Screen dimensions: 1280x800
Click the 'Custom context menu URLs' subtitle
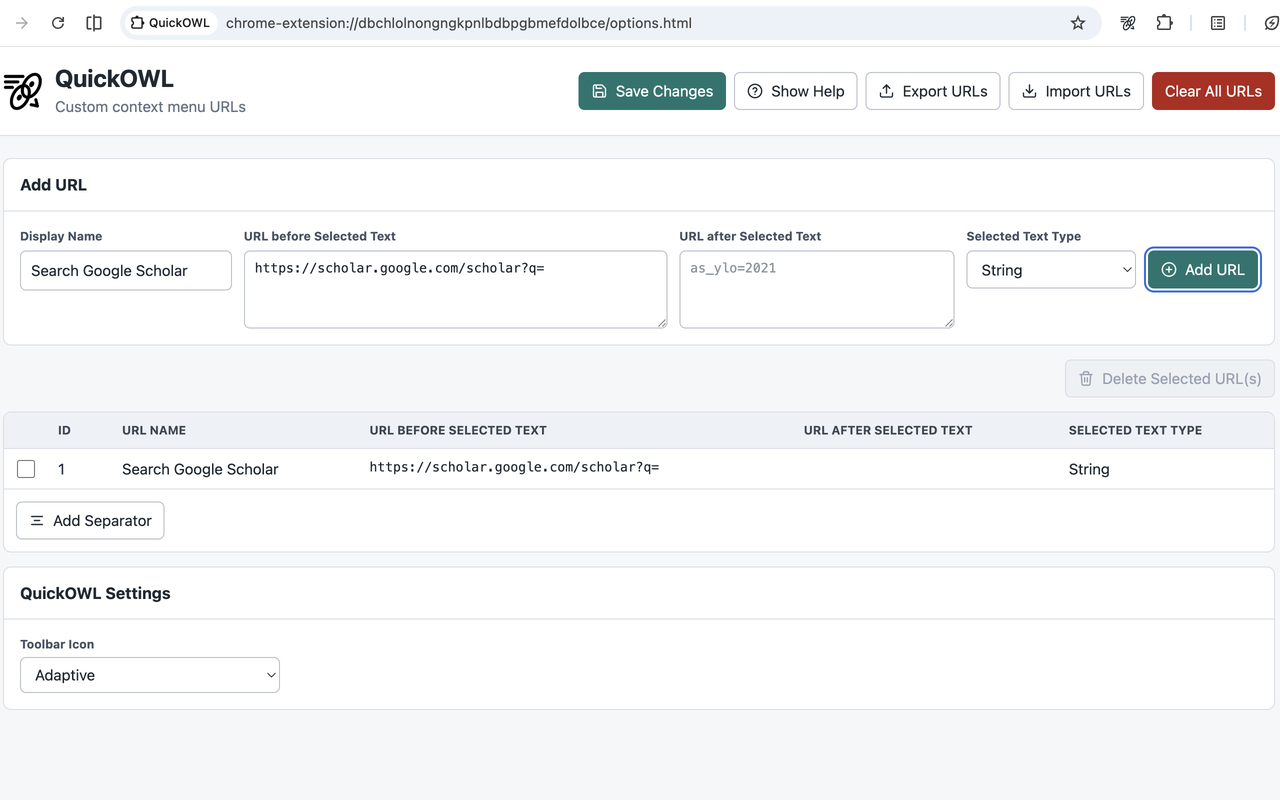pos(150,107)
